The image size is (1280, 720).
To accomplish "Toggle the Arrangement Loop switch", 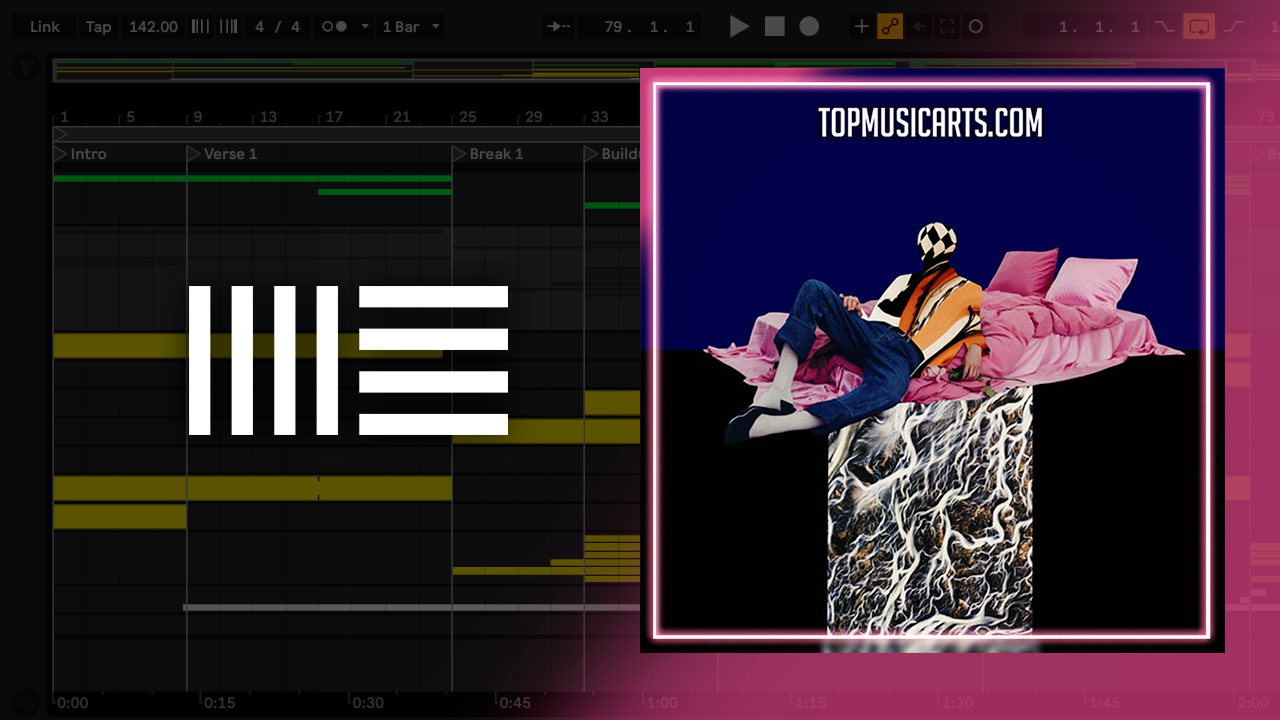I will 1198,27.
